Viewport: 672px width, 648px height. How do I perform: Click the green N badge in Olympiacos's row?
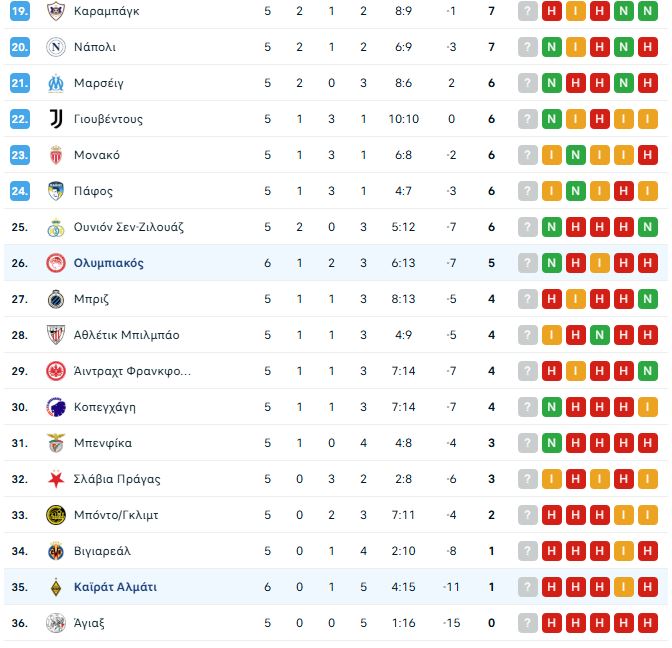coord(551,263)
